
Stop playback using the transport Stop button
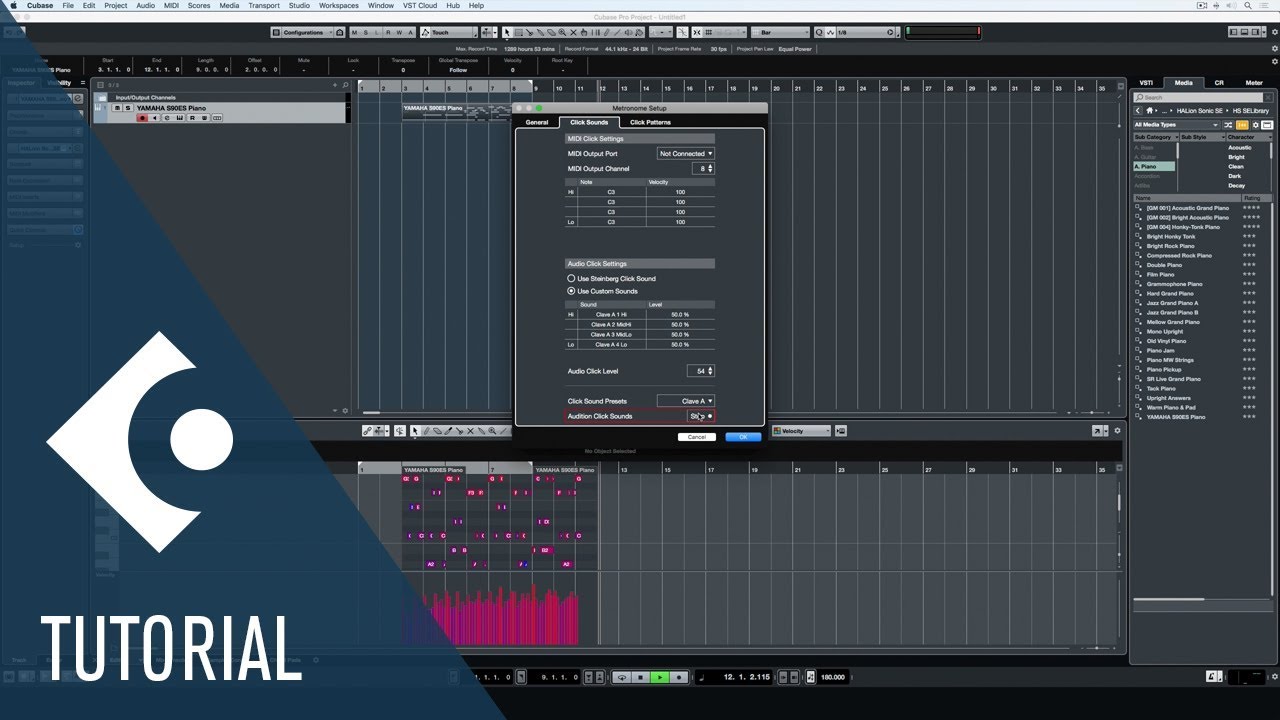[x=641, y=677]
